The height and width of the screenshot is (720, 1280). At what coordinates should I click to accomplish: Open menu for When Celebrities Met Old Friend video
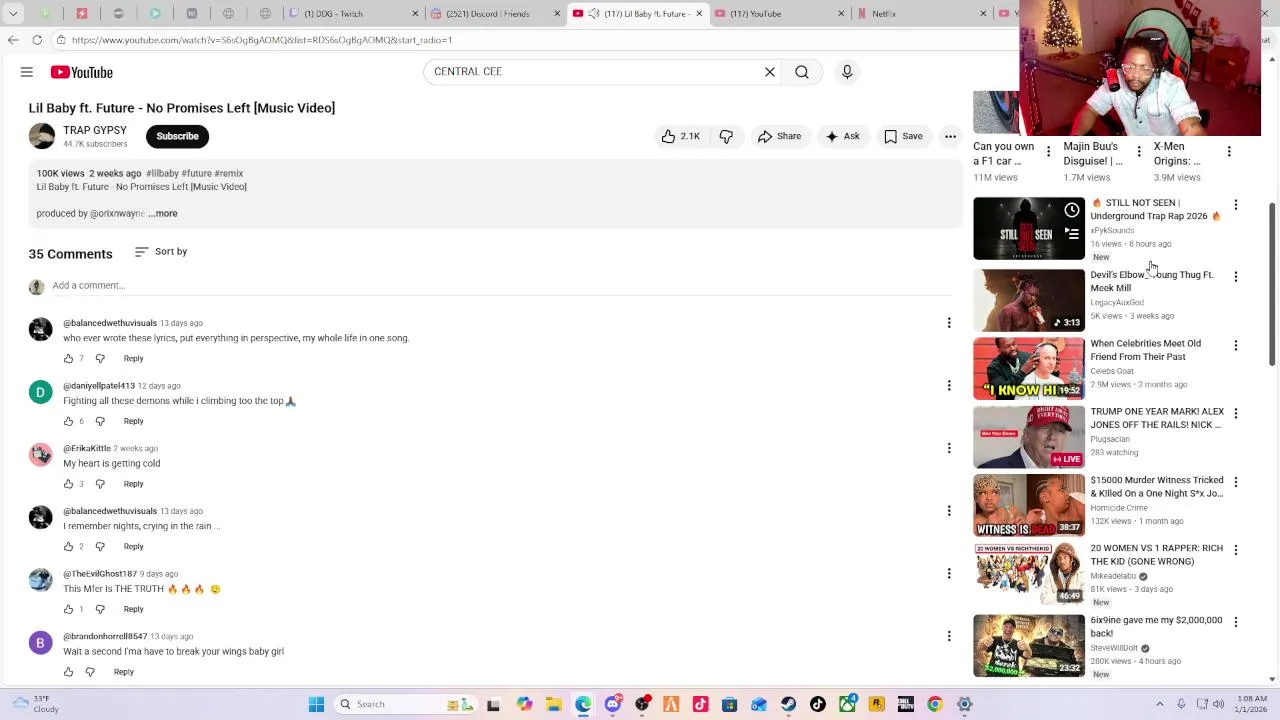(1236, 345)
